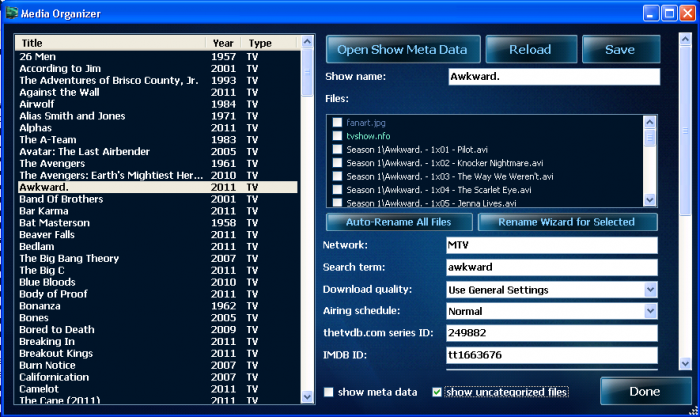Screen dimensions: 700x417
Task: Click details panel scroll up arrow
Action: [685, 39]
